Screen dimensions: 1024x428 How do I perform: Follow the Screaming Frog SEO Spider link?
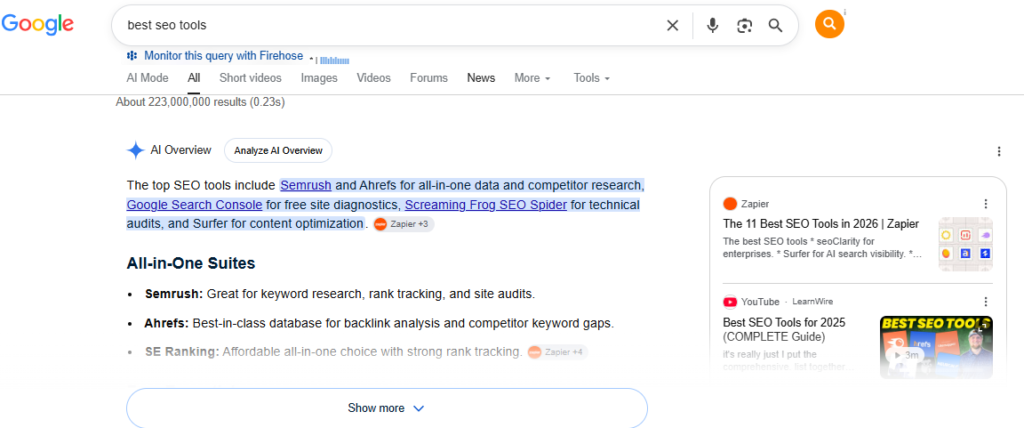(486, 205)
